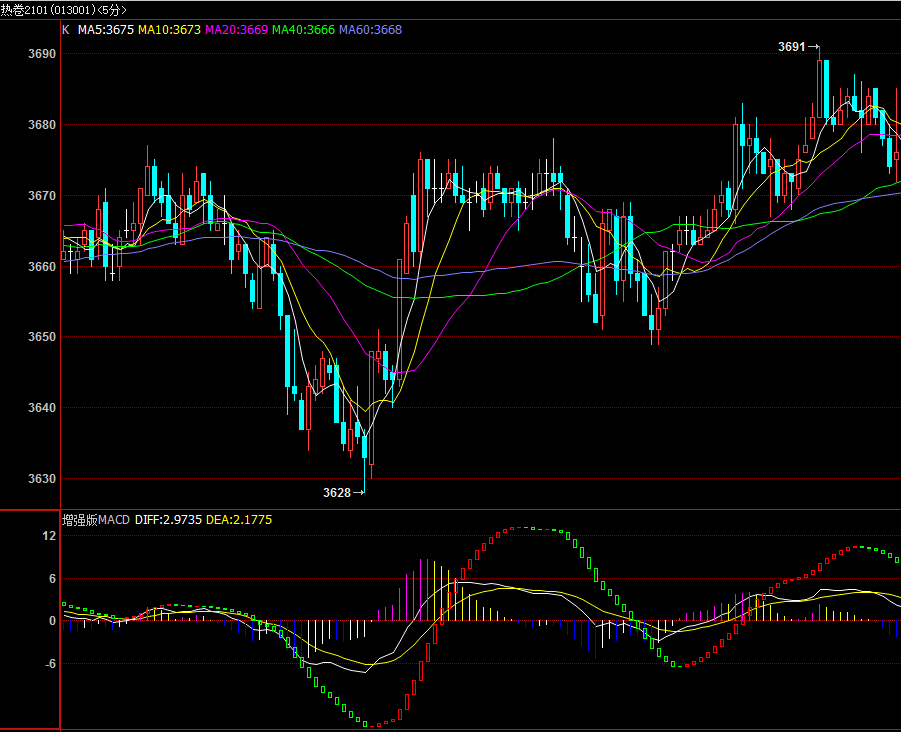Click the DEA:2.1775 value label
Viewport: 901px width, 732px height.
click(x=239, y=520)
